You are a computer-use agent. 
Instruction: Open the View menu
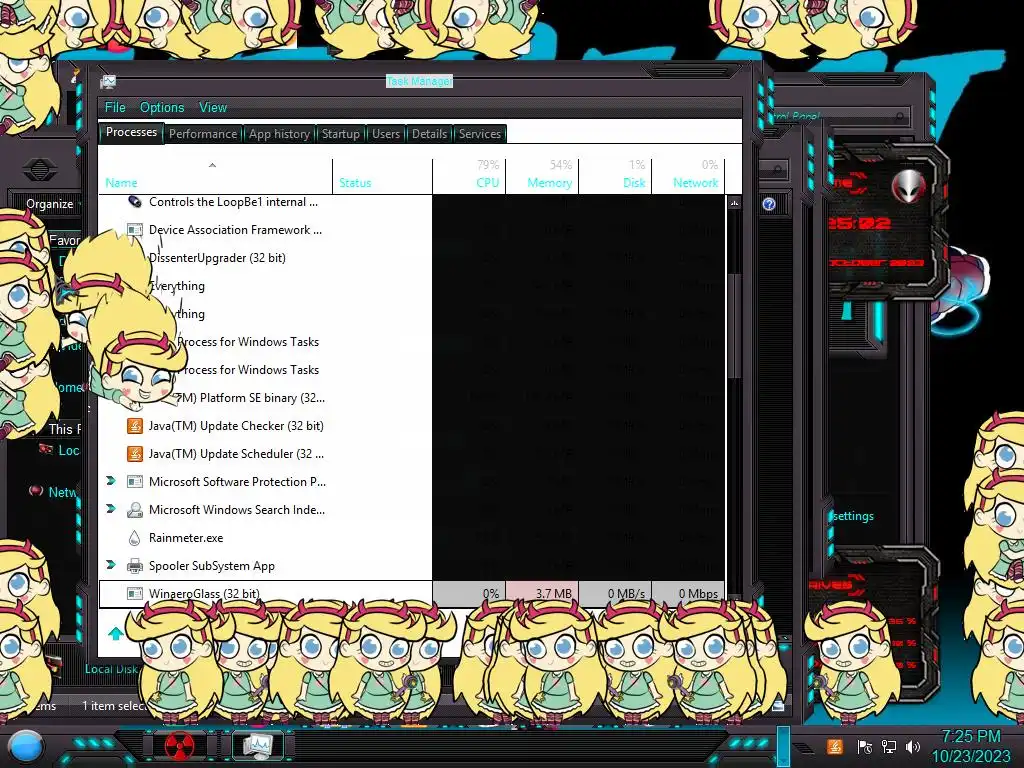click(x=213, y=107)
